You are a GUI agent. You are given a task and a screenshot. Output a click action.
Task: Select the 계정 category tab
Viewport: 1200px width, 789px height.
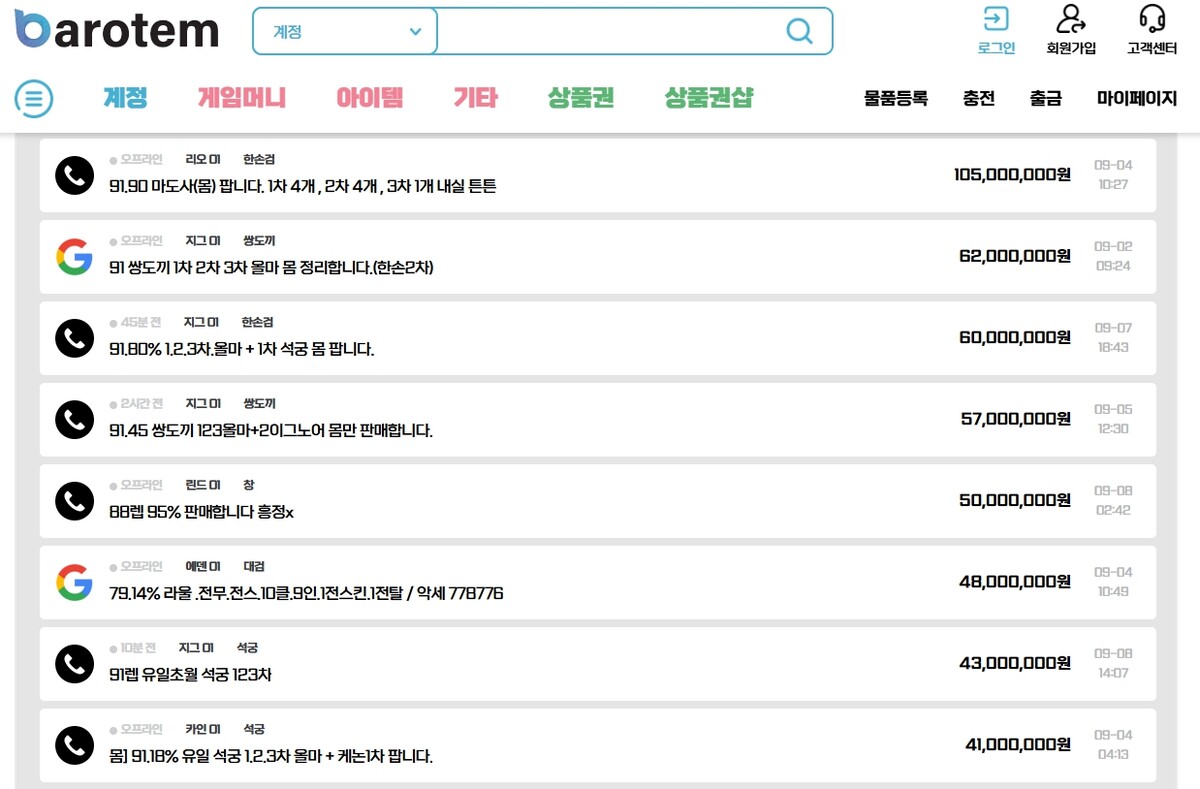click(125, 98)
